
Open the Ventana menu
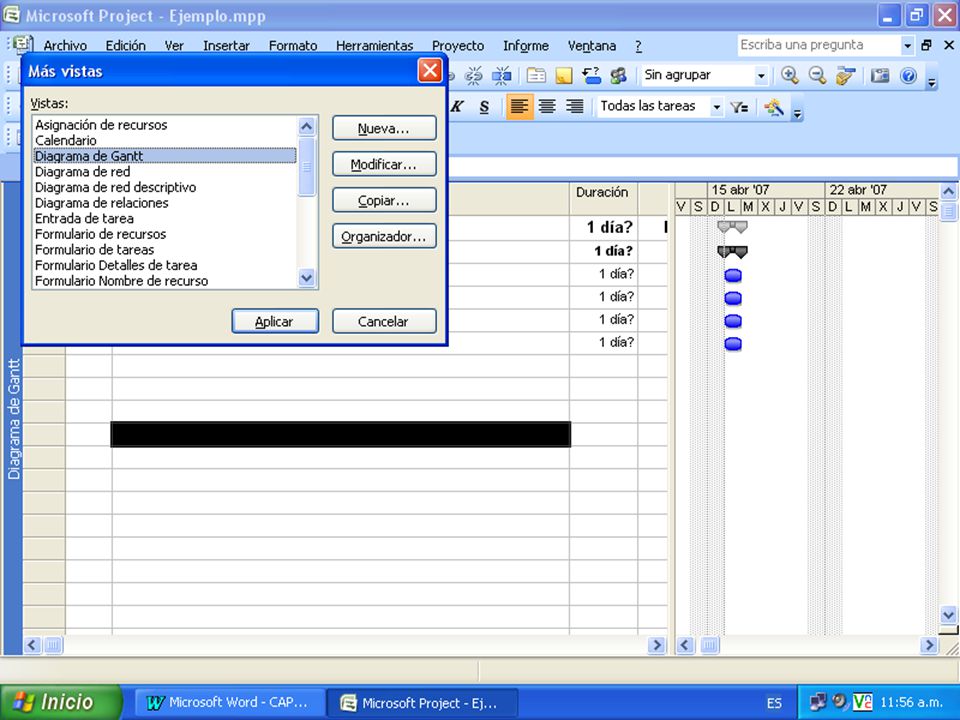[592, 46]
